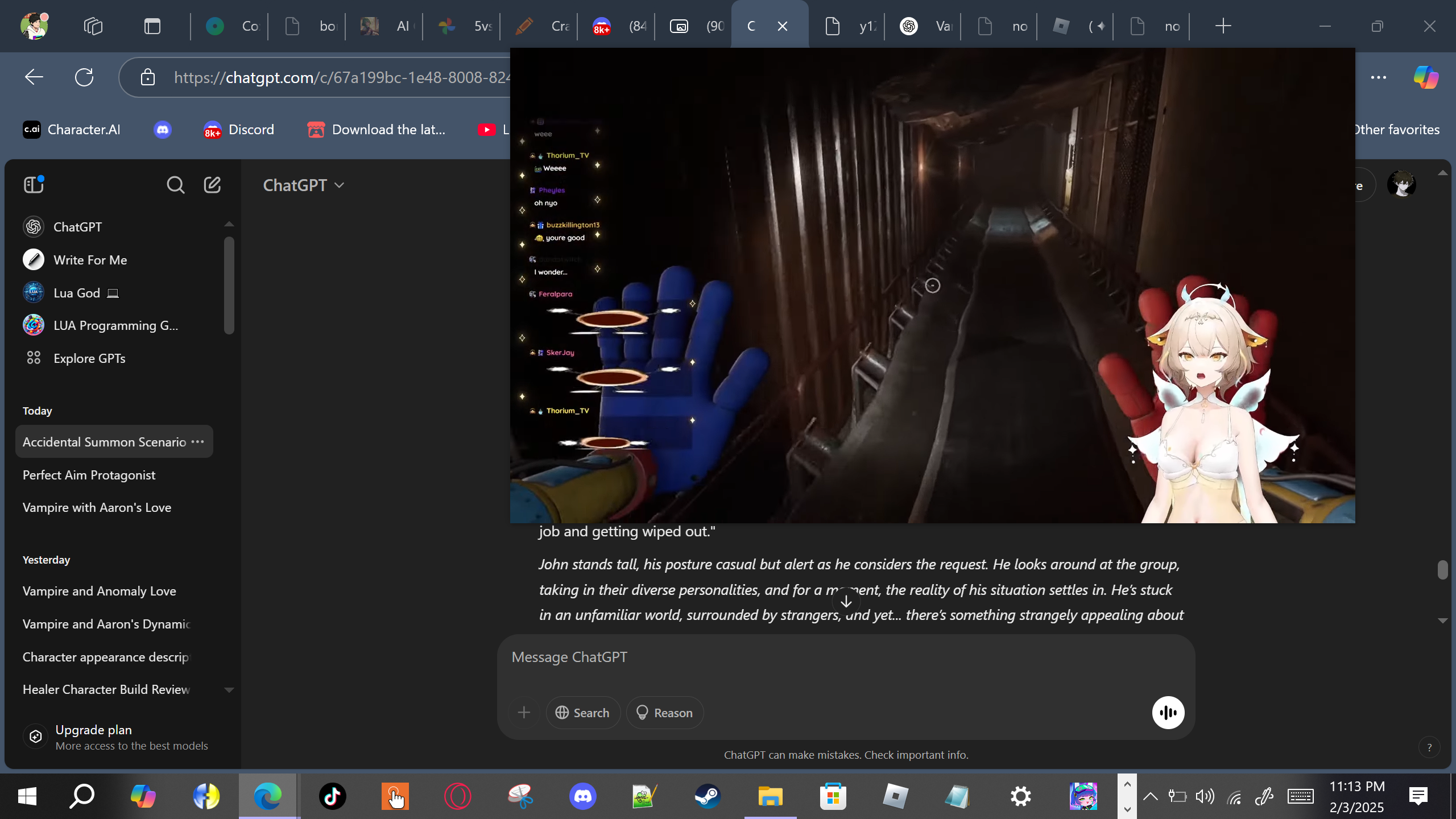Open options for Accidental Summon Scenario chat
Image resolution: width=1456 pixels, height=819 pixels.
(x=197, y=442)
